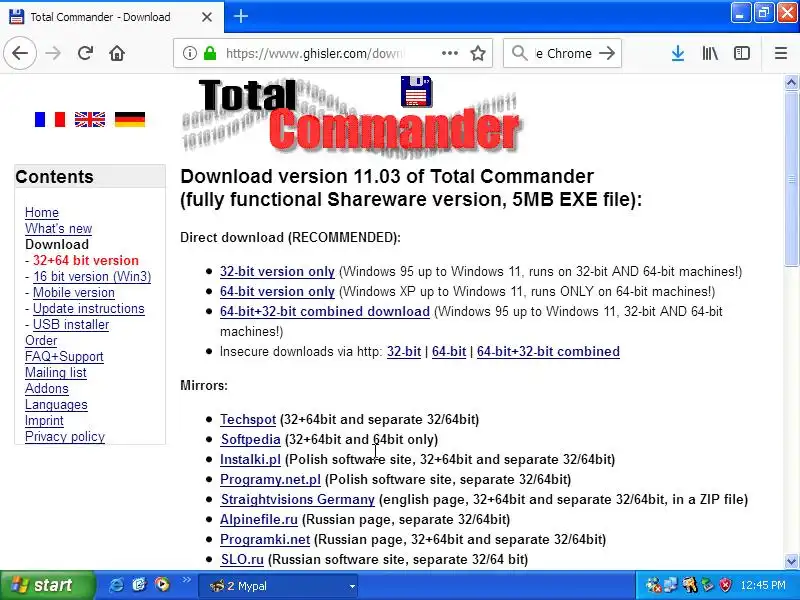Click the search magnifier icon
Viewport: 800px width, 600px height.
pyautogui.click(x=519, y=53)
